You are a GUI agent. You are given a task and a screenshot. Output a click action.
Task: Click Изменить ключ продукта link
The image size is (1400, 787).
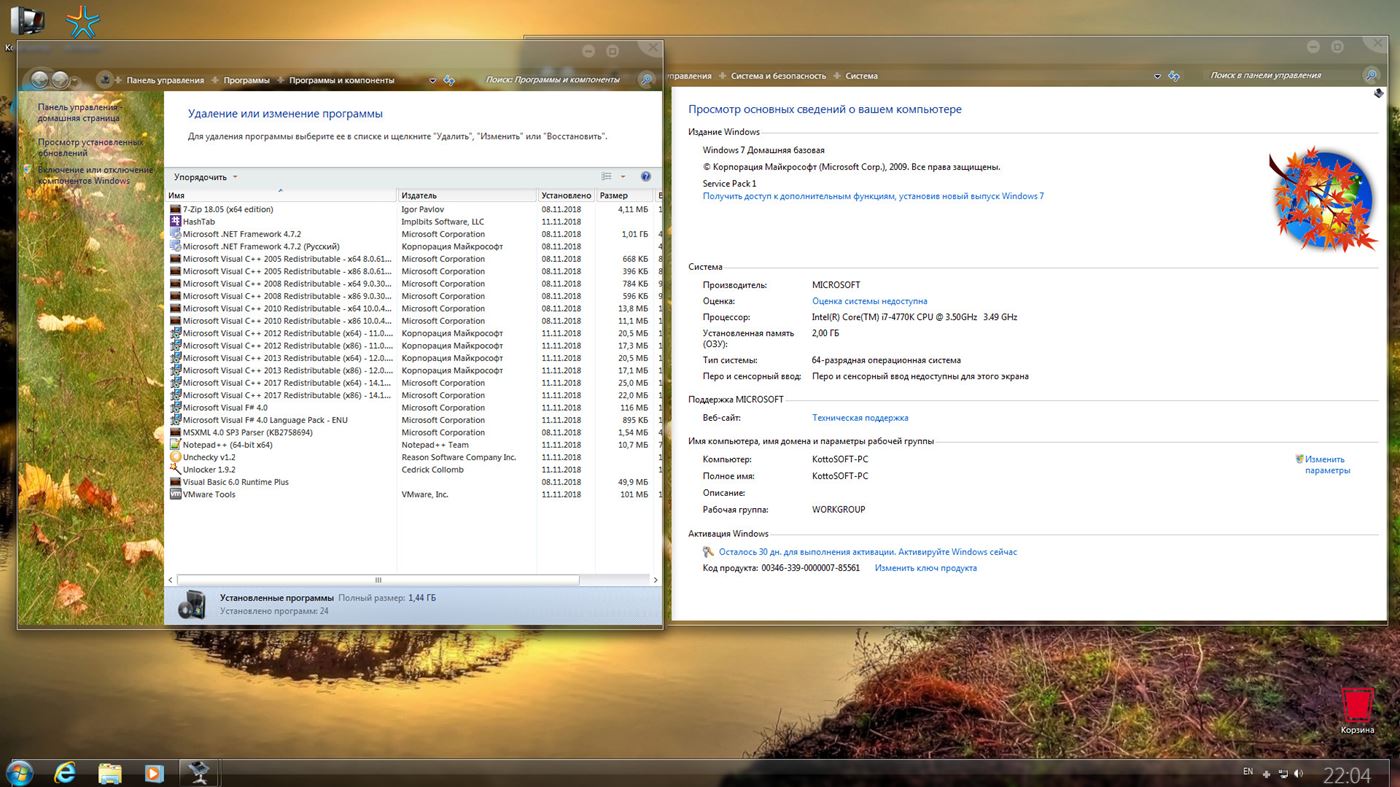[926, 568]
